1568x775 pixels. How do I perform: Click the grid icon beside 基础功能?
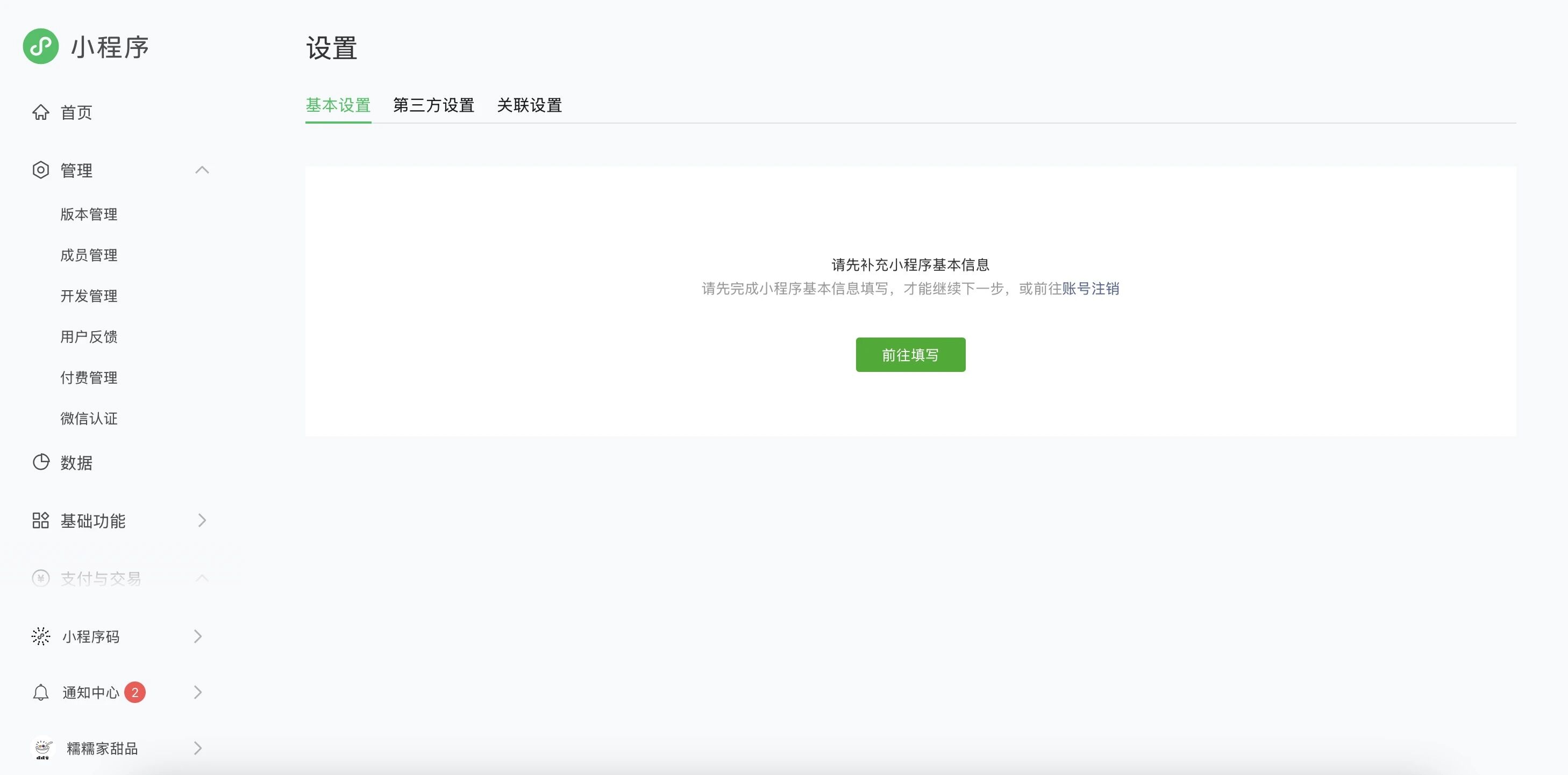(41, 521)
